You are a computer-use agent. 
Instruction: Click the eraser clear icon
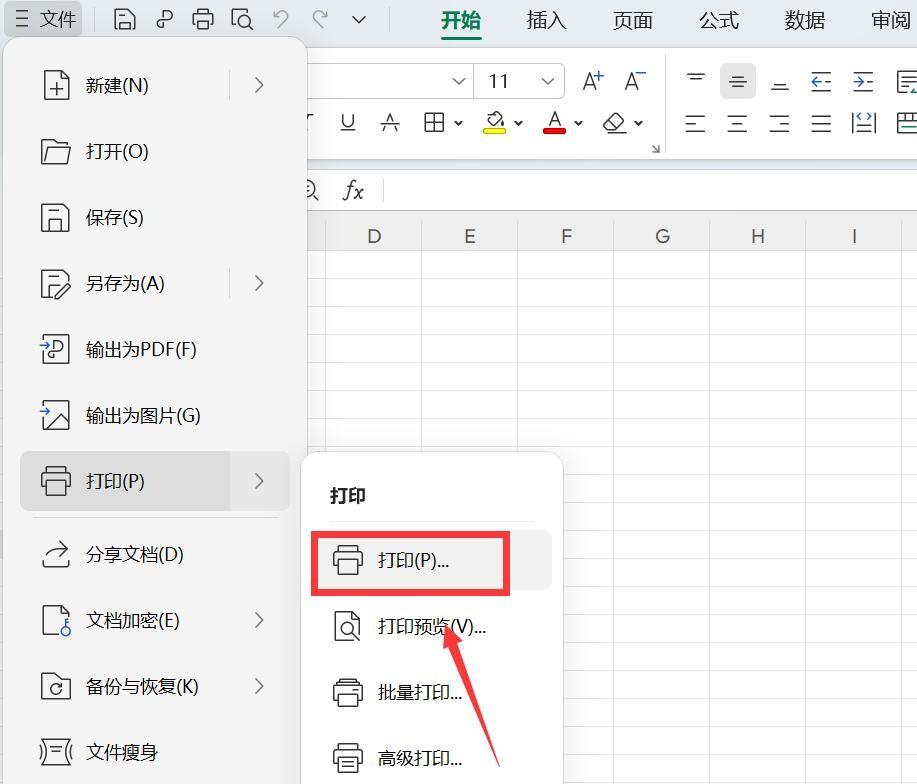pyautogui.click(x=615, y=123)
